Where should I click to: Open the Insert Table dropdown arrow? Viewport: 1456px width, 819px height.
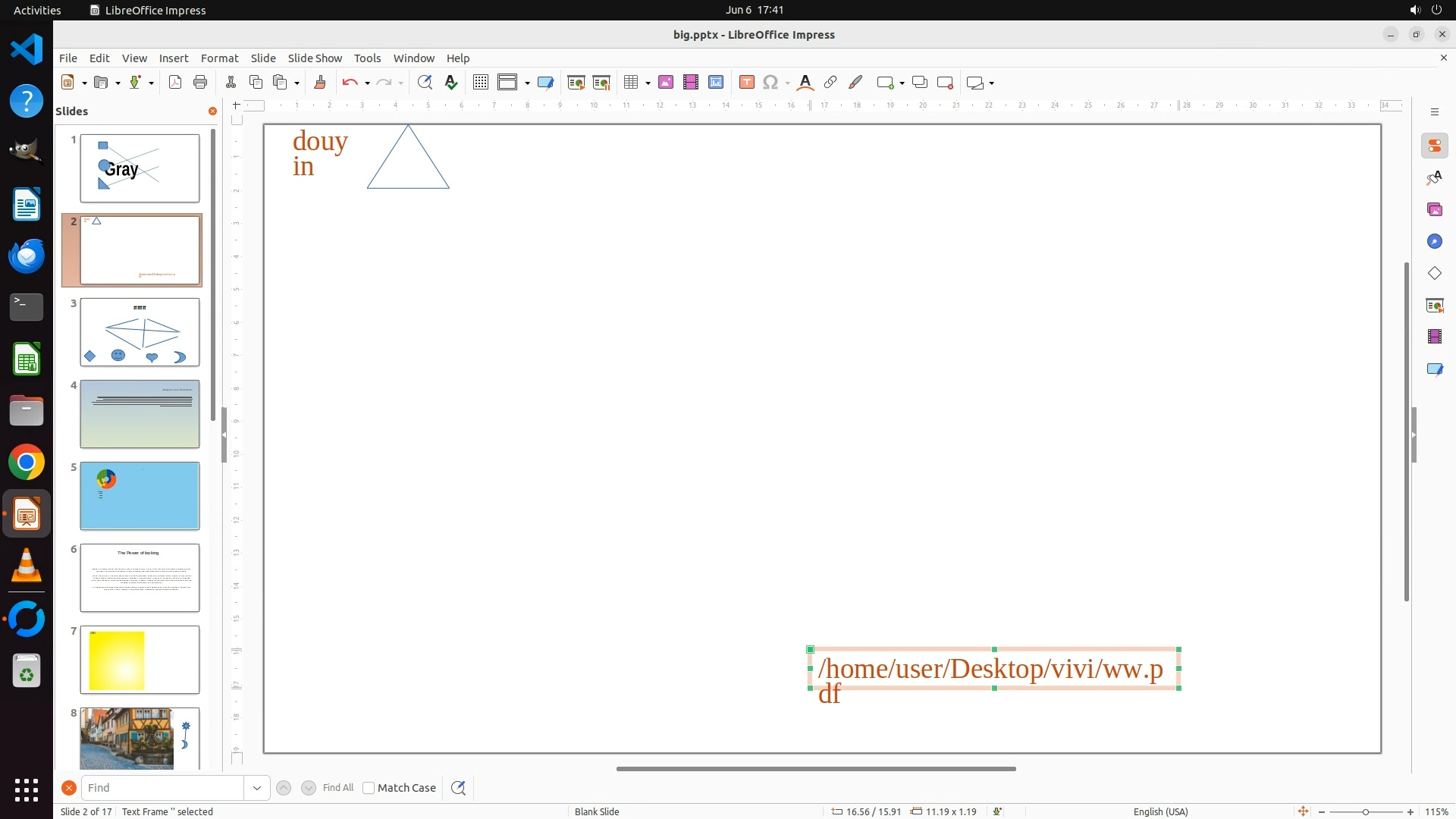(x=648, y=83)
